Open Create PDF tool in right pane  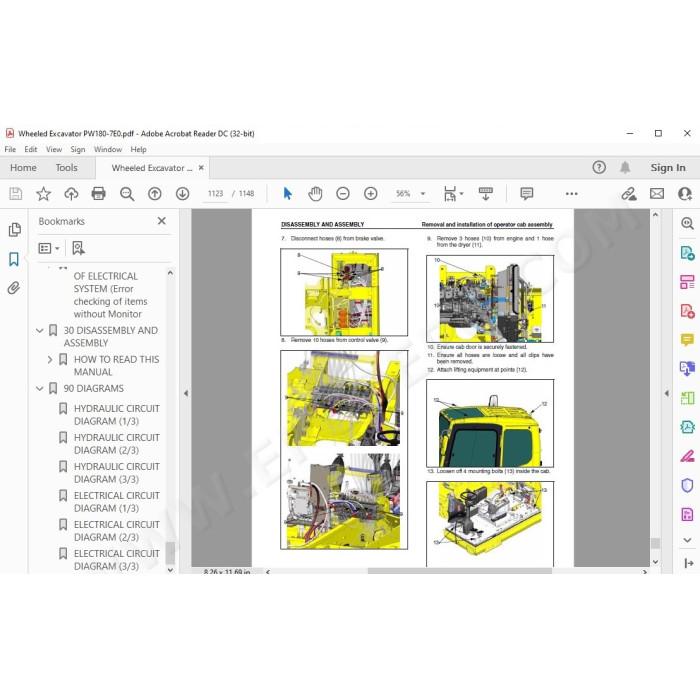click(688, 311)
